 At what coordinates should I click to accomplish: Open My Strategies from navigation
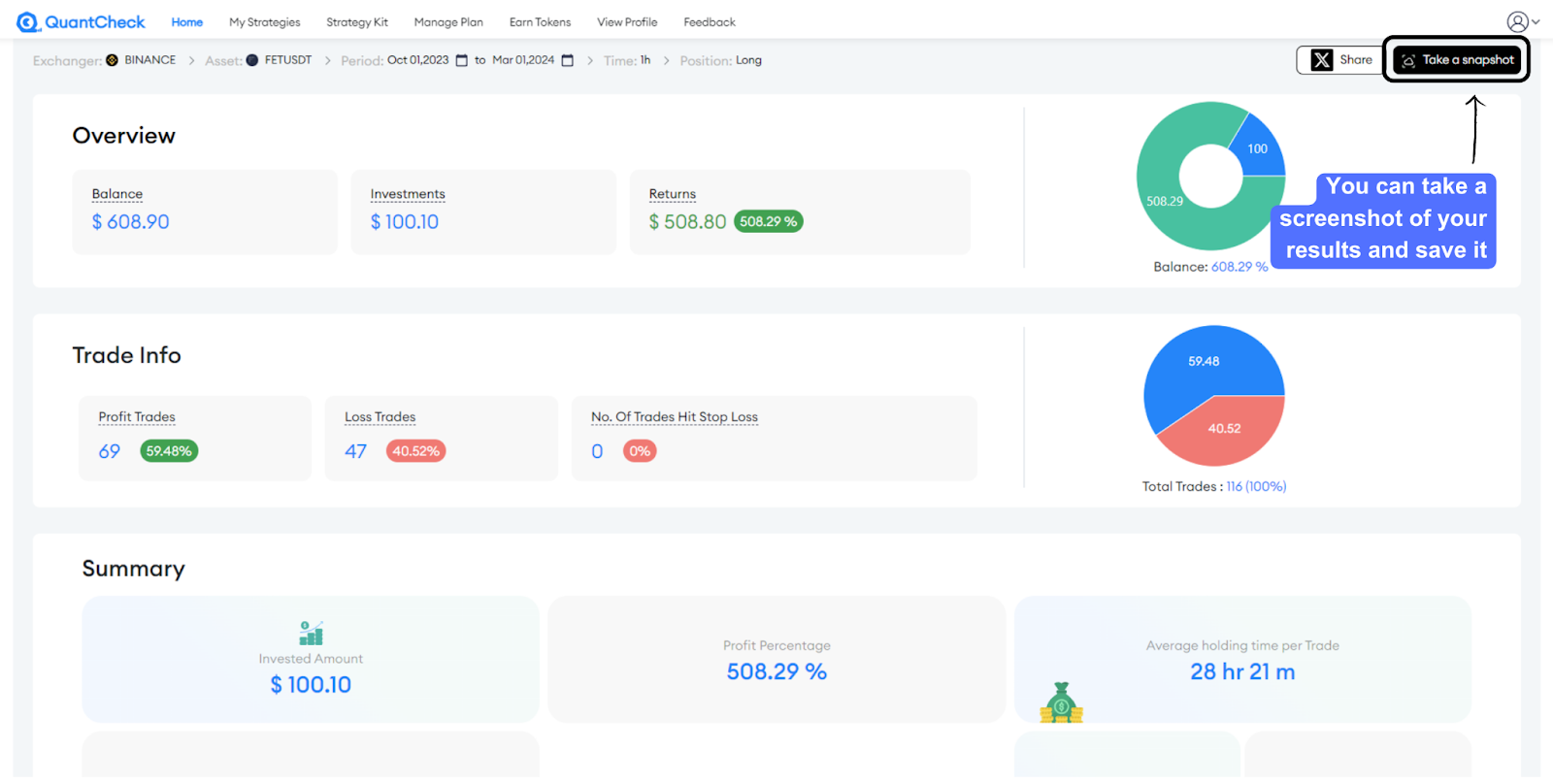coord(264,22)
